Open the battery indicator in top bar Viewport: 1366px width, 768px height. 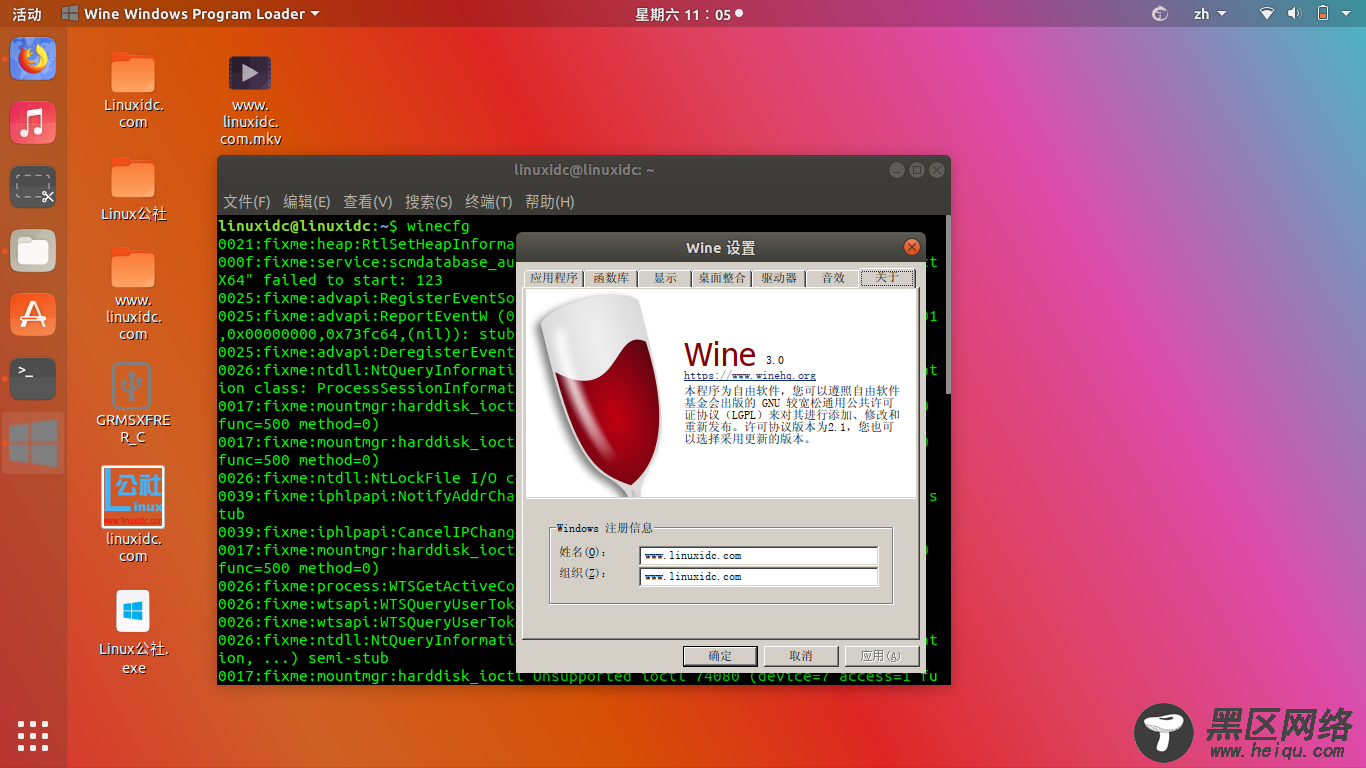coord(1323,14)
